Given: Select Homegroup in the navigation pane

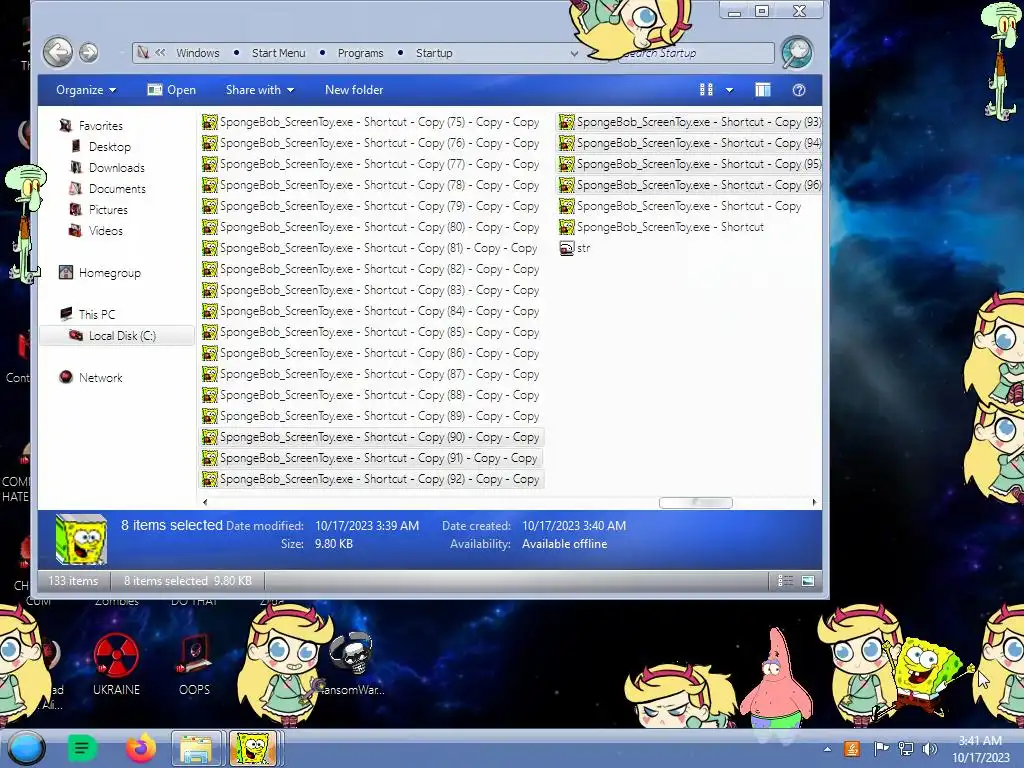Looking at the screenshot, I should (x=100, y=272).
